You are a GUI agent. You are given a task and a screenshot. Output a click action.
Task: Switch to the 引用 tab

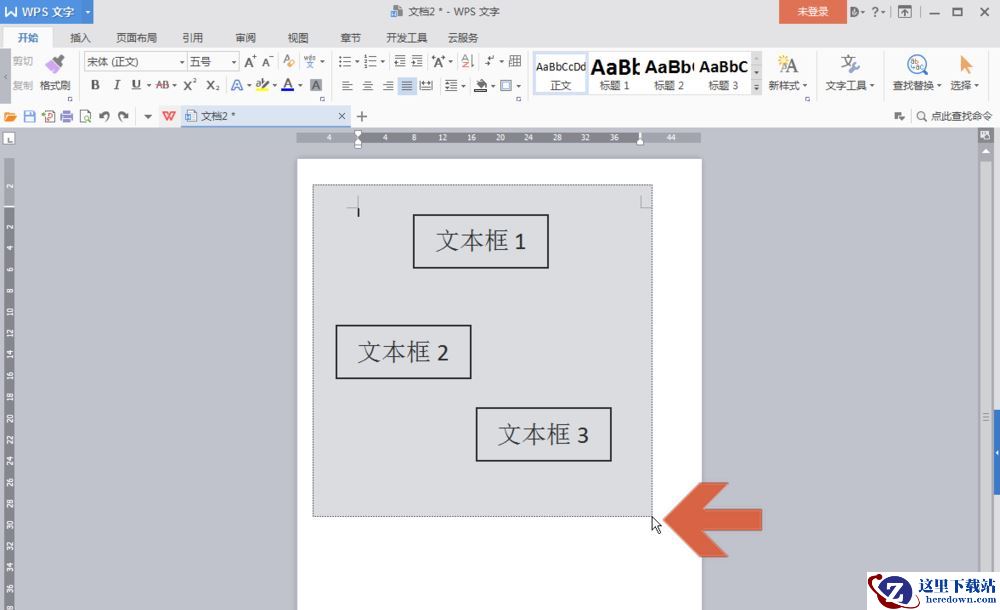pyautogui.click(x=193, y=38)
